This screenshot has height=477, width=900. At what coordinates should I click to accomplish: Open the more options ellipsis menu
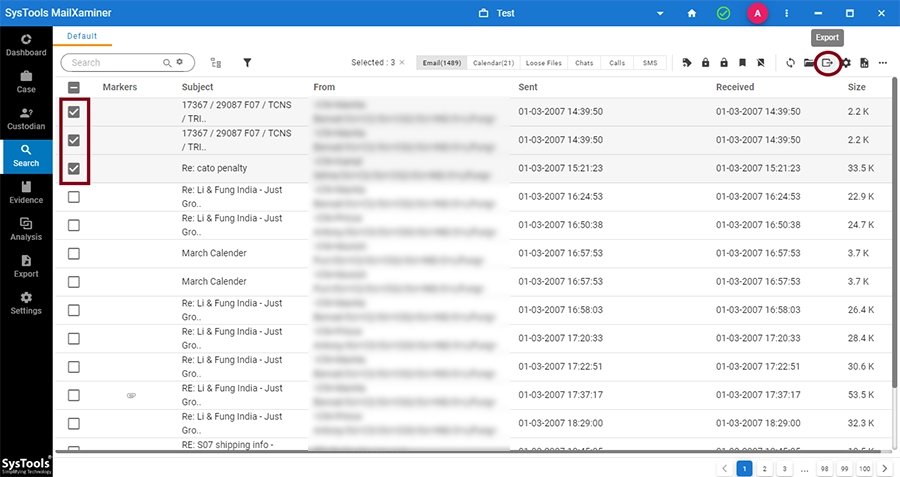point(883,63)
